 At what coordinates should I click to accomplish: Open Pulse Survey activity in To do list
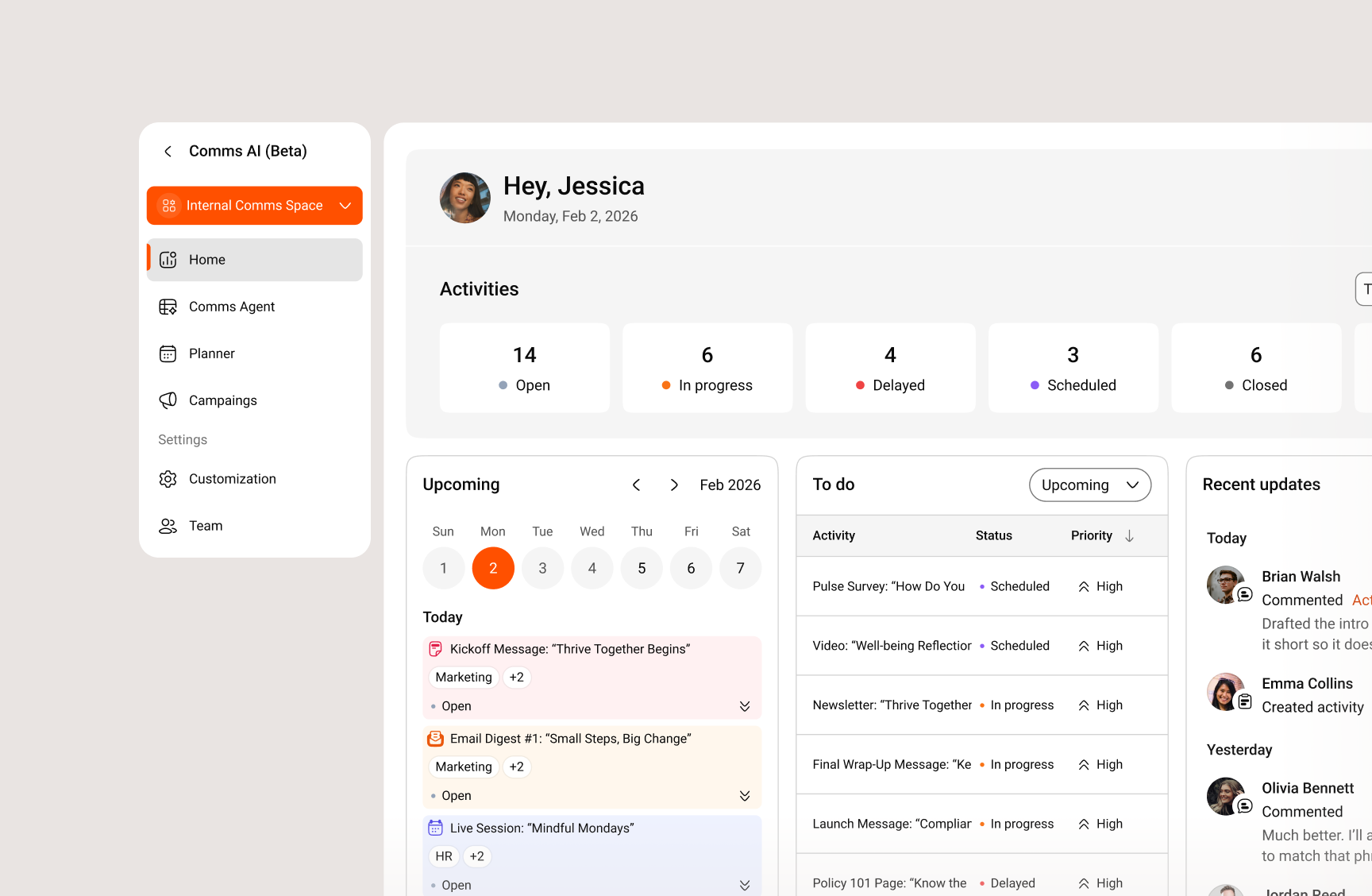pyautogui.click(x=888, y=586)
